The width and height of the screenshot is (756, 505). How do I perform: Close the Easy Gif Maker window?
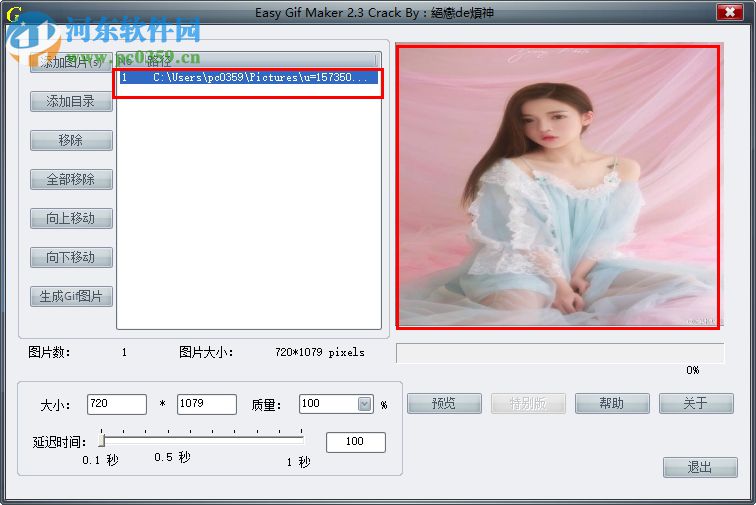point(730,12)
